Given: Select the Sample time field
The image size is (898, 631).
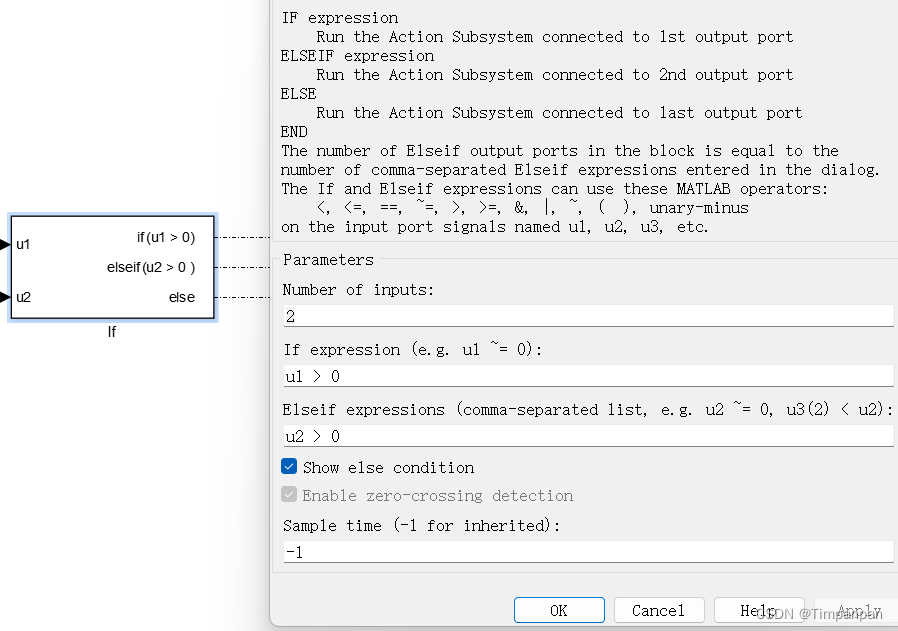Looking at the screenshot, I should 585,551.
